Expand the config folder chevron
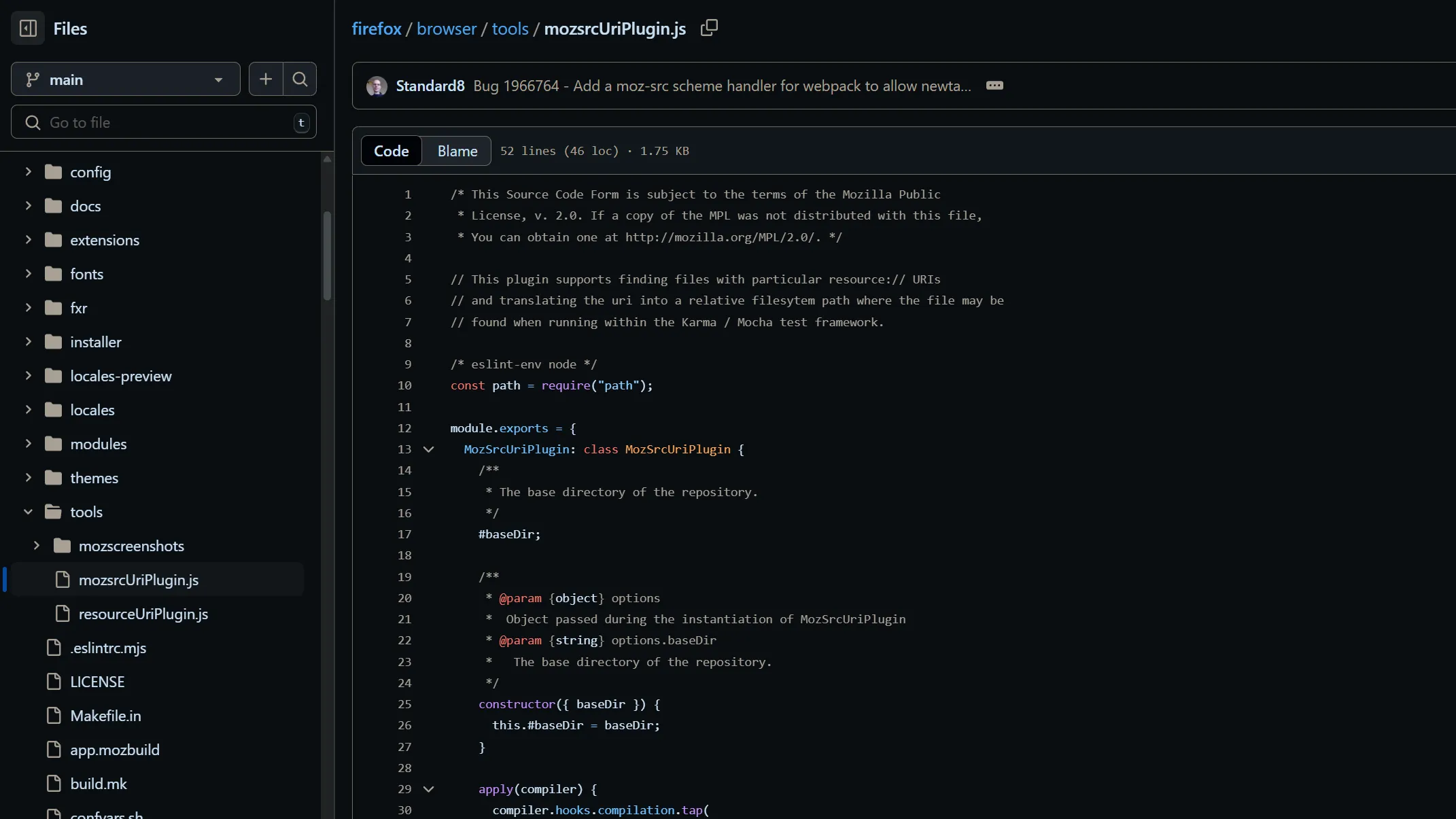 (x=28, y=172)
